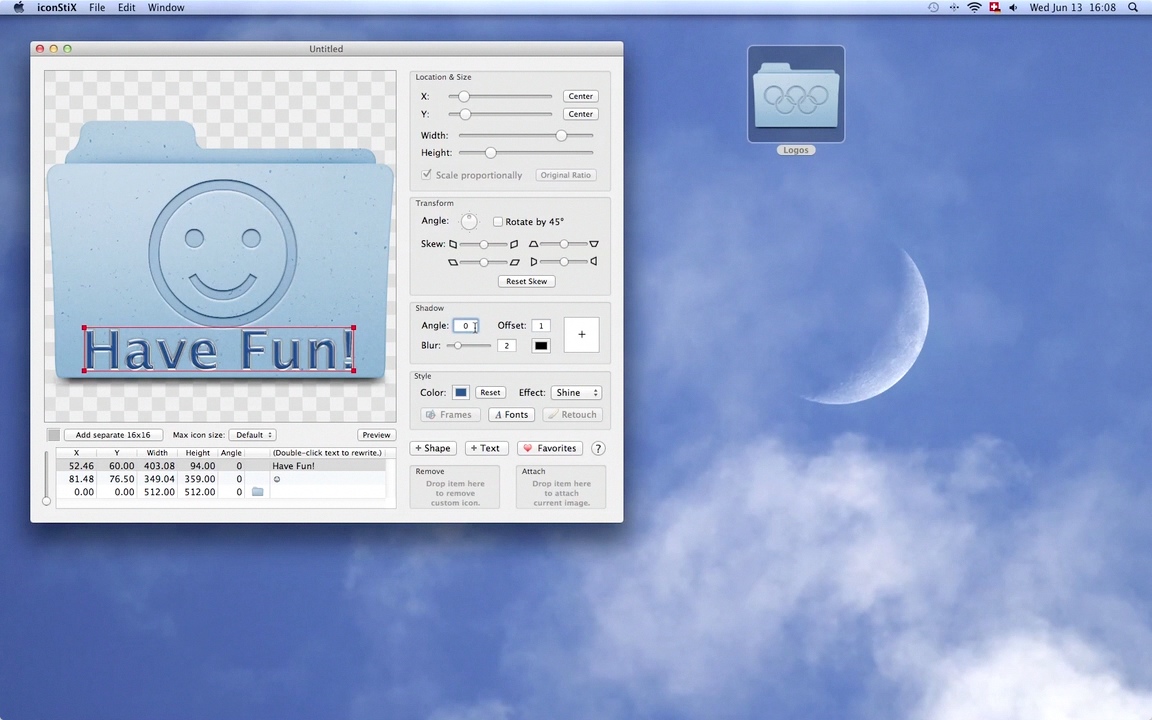1152x720 pixels.
Task: Open Spotlight search in the menu bar
Action: [1133, 7]
